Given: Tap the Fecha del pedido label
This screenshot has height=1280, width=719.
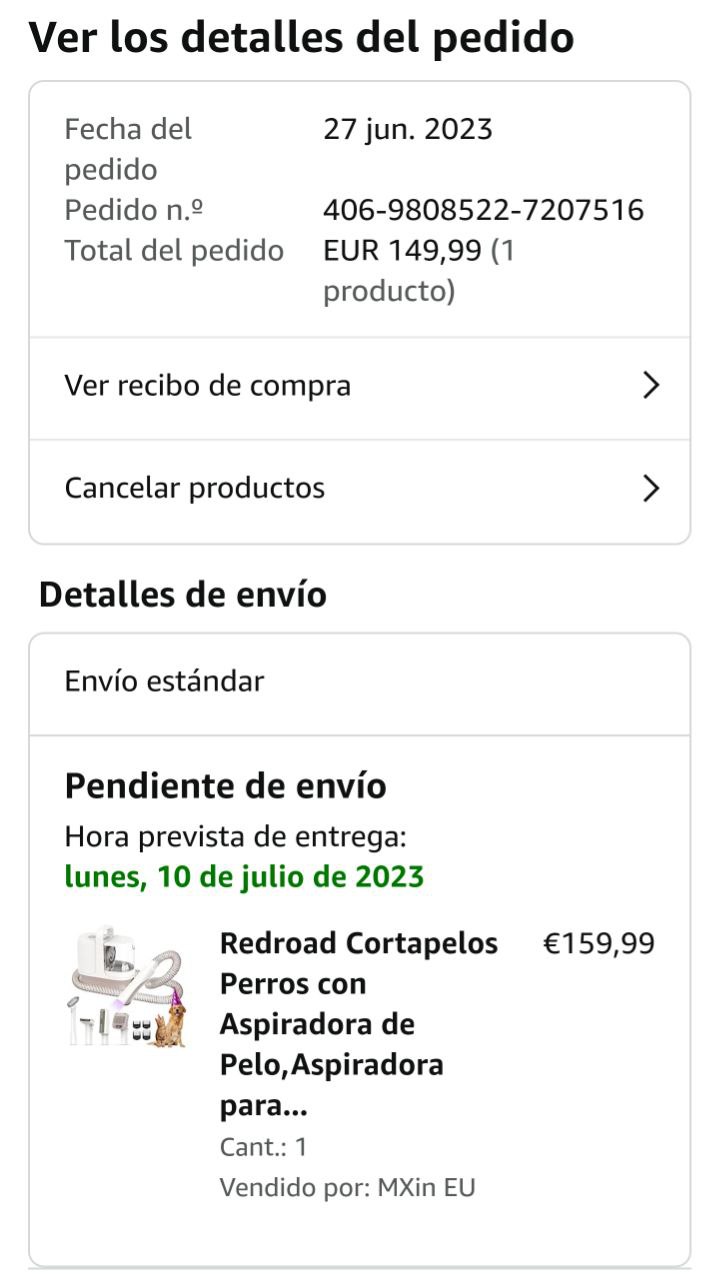Looking at the screenshot, I should [128, 149].
